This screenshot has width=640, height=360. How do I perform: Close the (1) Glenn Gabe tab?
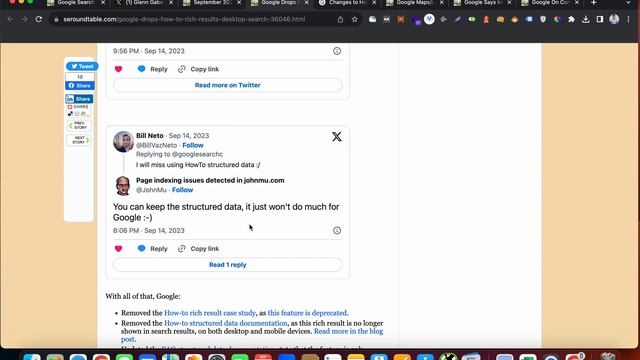click(171, 3)
